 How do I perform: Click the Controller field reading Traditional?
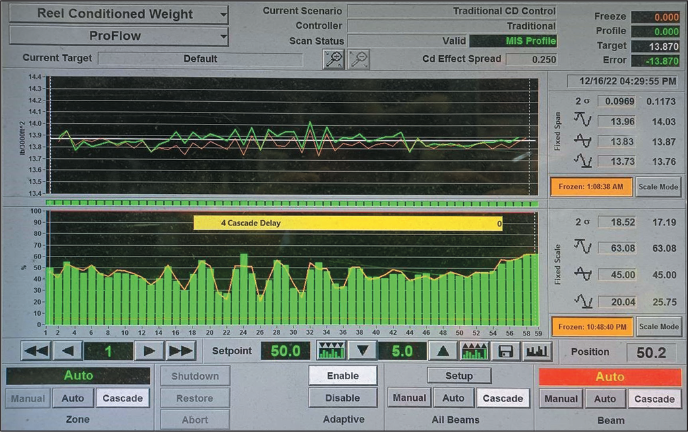tap(452, 26)
